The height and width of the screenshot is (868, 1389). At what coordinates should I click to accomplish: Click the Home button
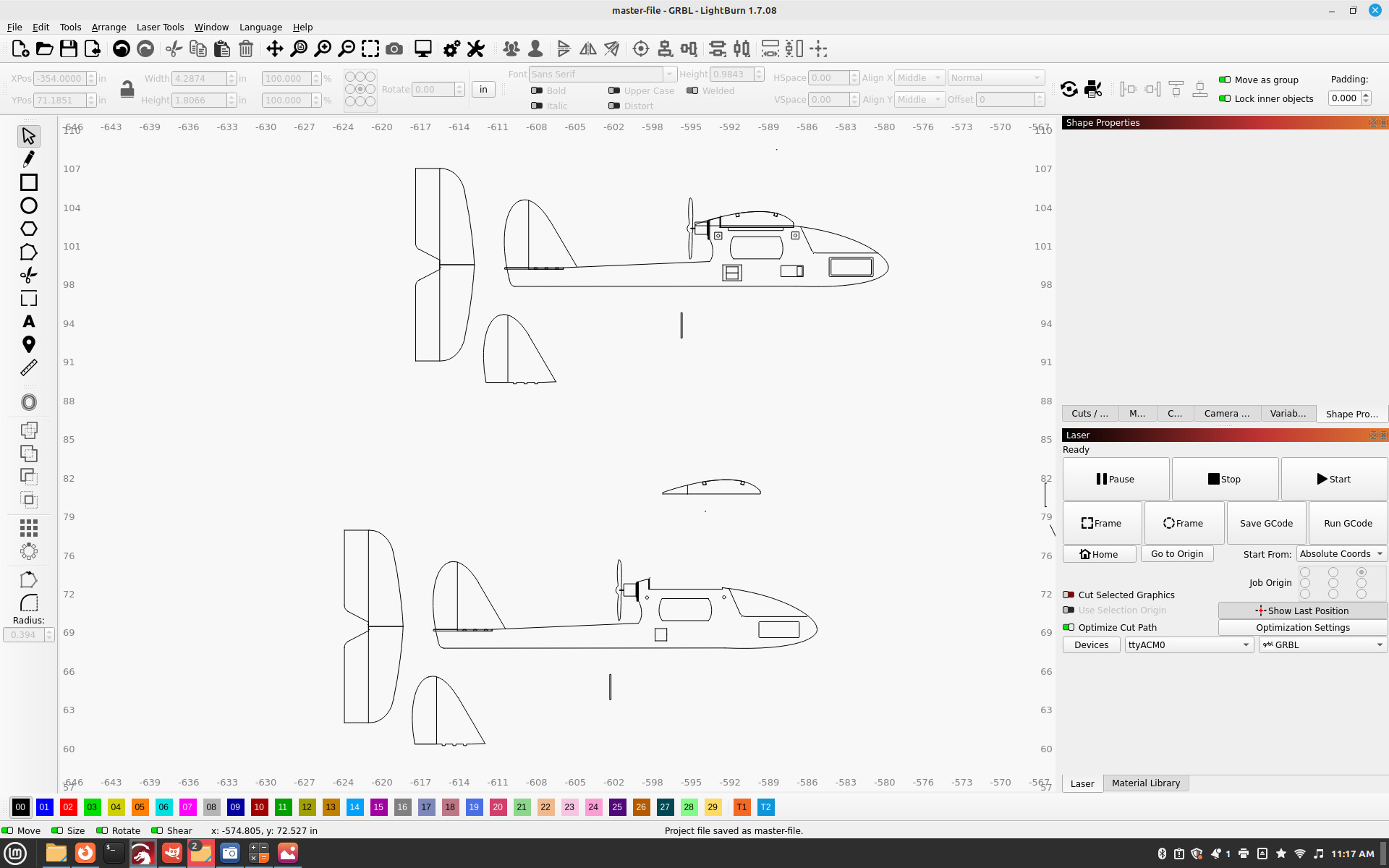(1099, 554)
